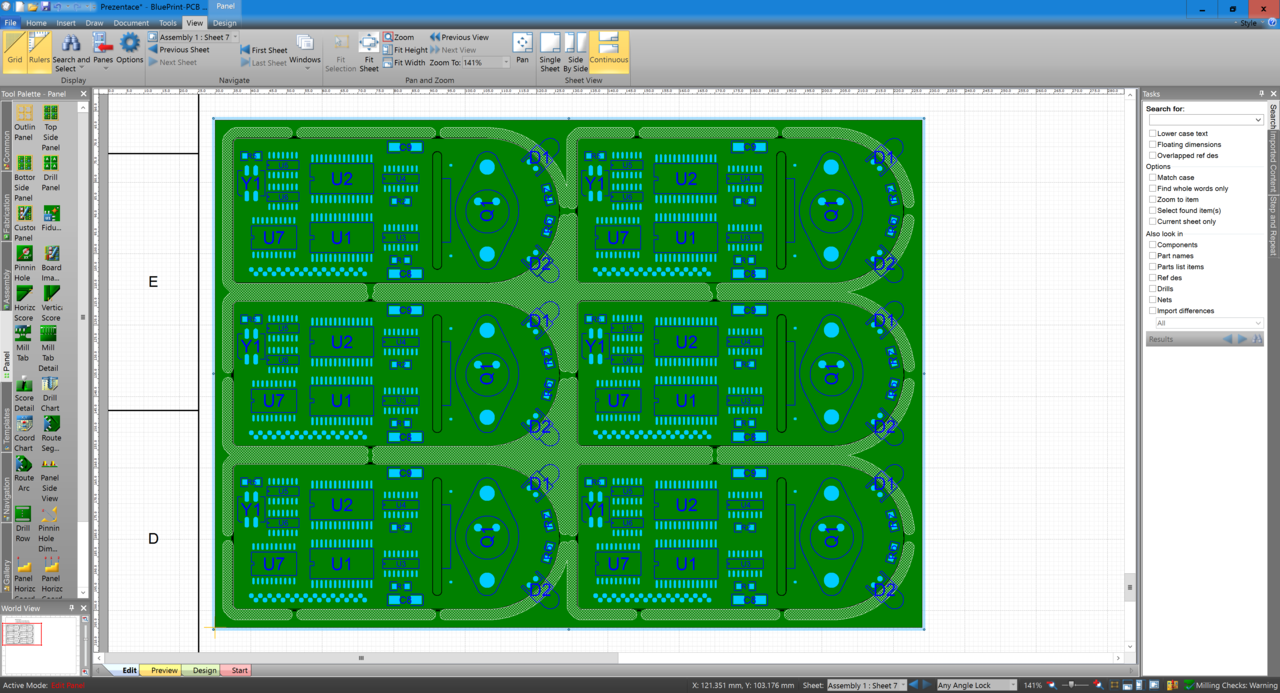The image size is (1280, 693).
Task: Select the Mill Tab tool
Action: tap(24, 345)
